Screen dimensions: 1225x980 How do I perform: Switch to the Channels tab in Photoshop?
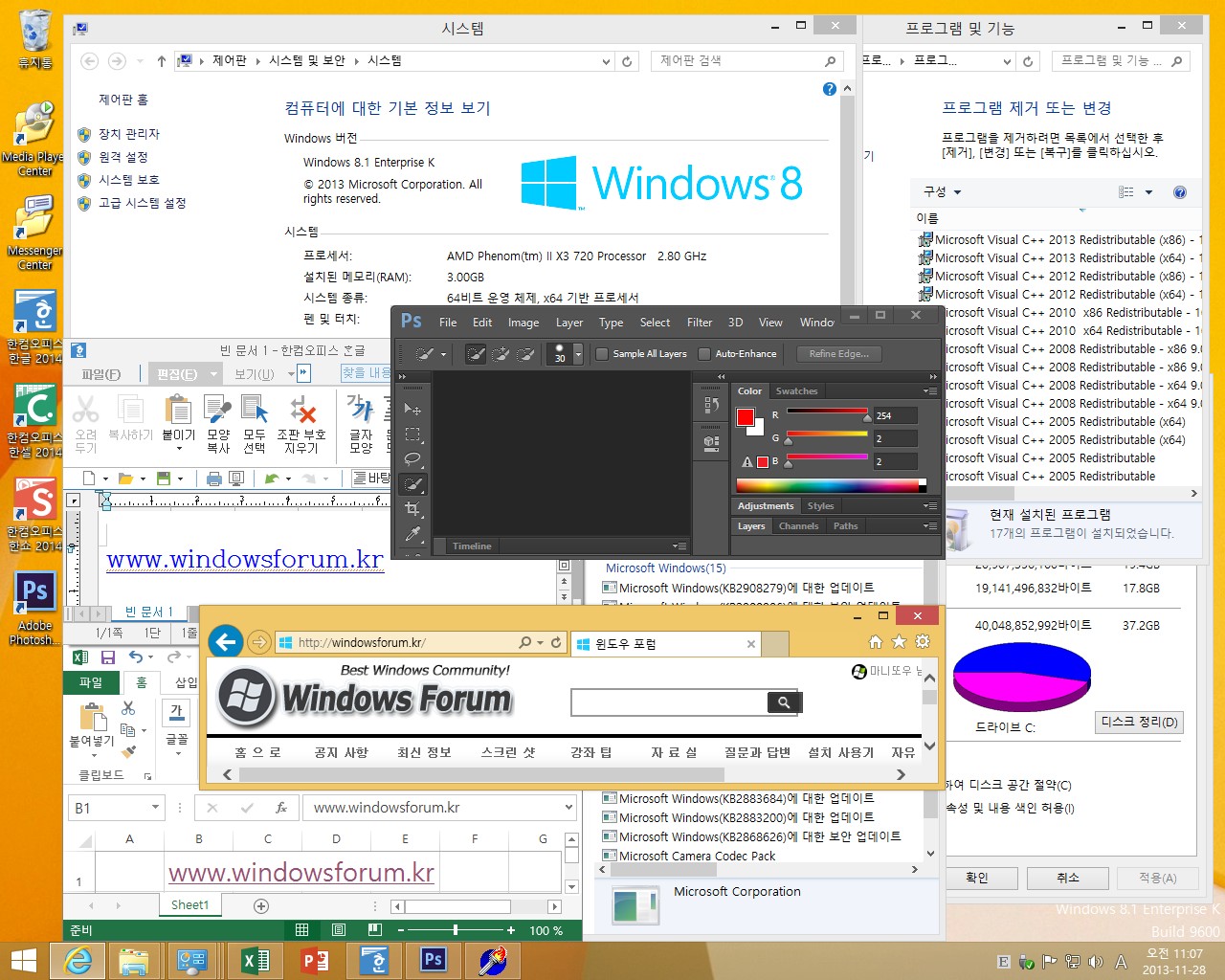click(798, 526)
